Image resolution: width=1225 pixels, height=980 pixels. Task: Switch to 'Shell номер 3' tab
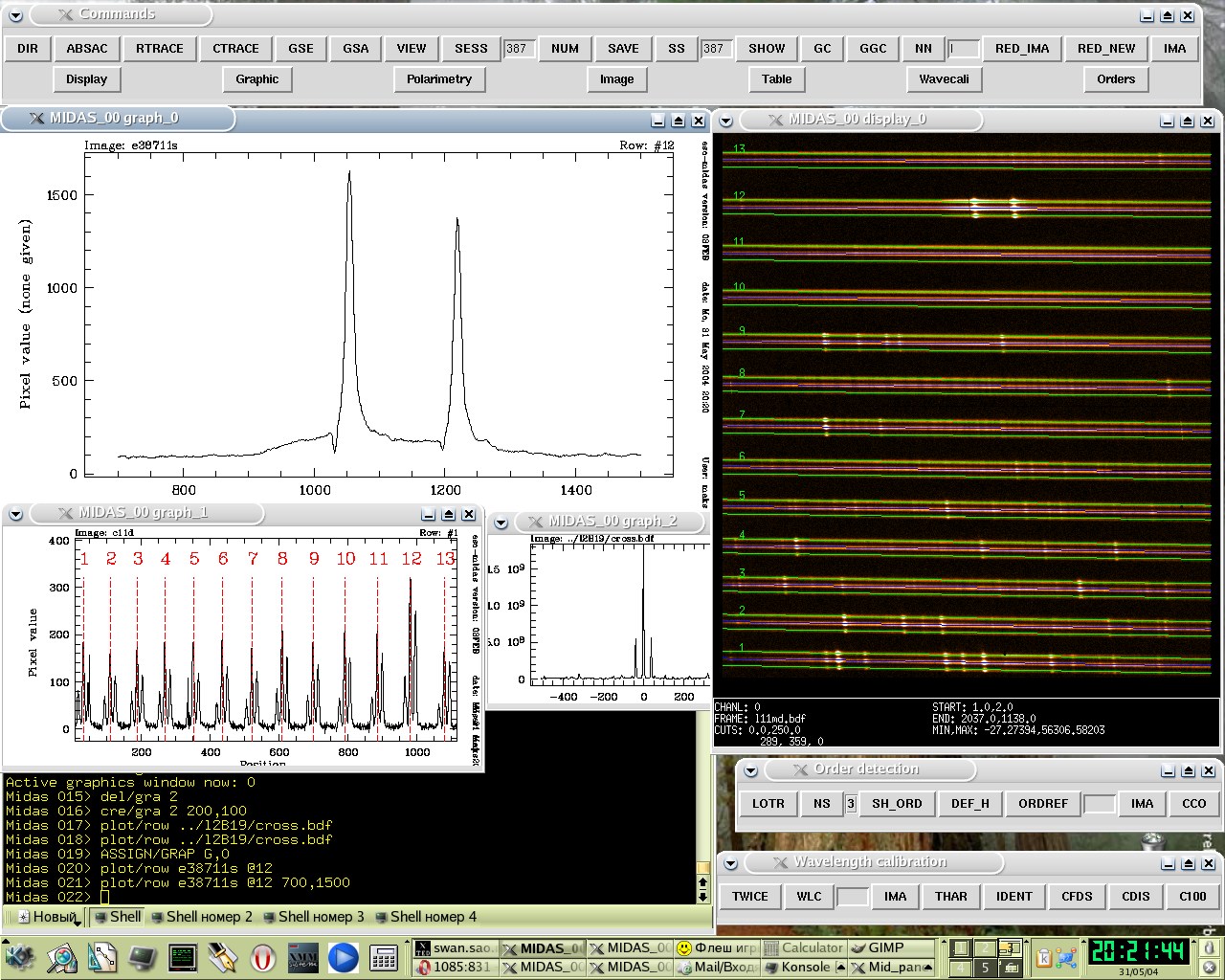tap(313, 917)
